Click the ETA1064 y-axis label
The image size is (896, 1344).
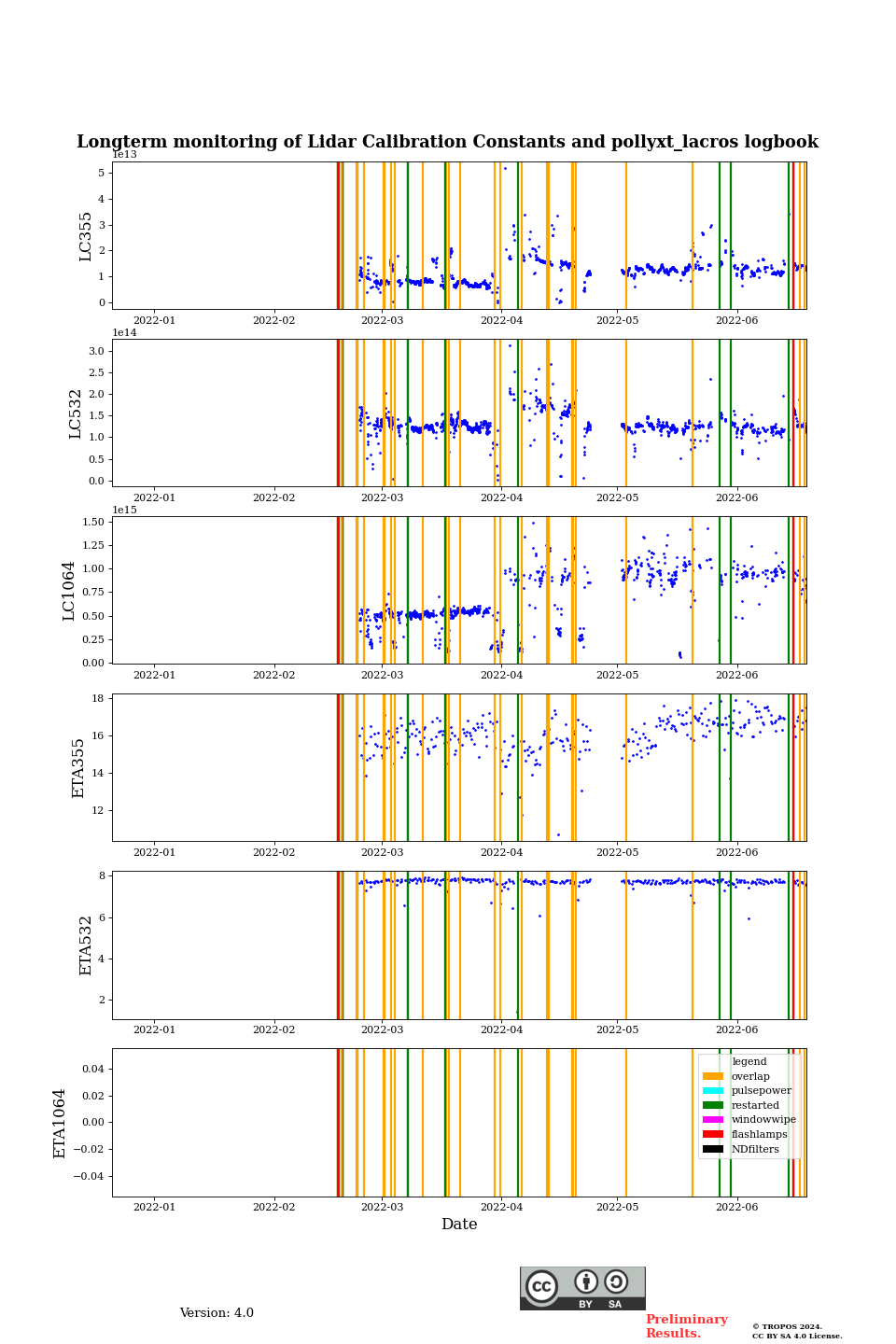60,1123
